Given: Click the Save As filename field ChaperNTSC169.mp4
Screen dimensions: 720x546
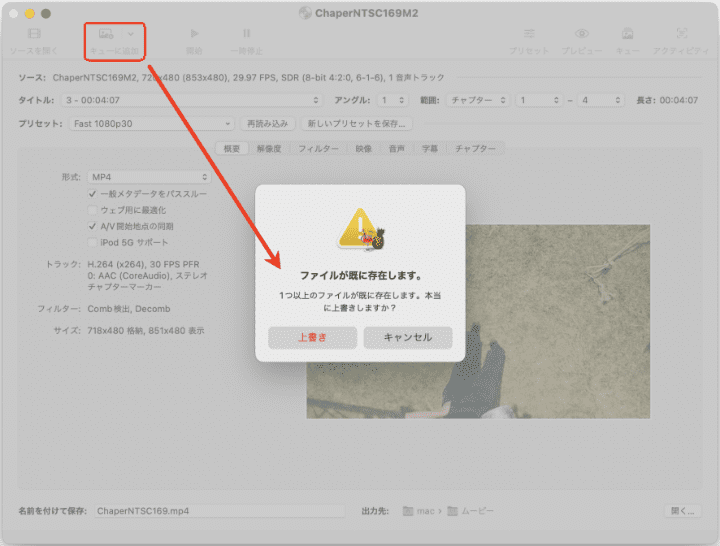Looking at the screenshot, I should (220, 511).
